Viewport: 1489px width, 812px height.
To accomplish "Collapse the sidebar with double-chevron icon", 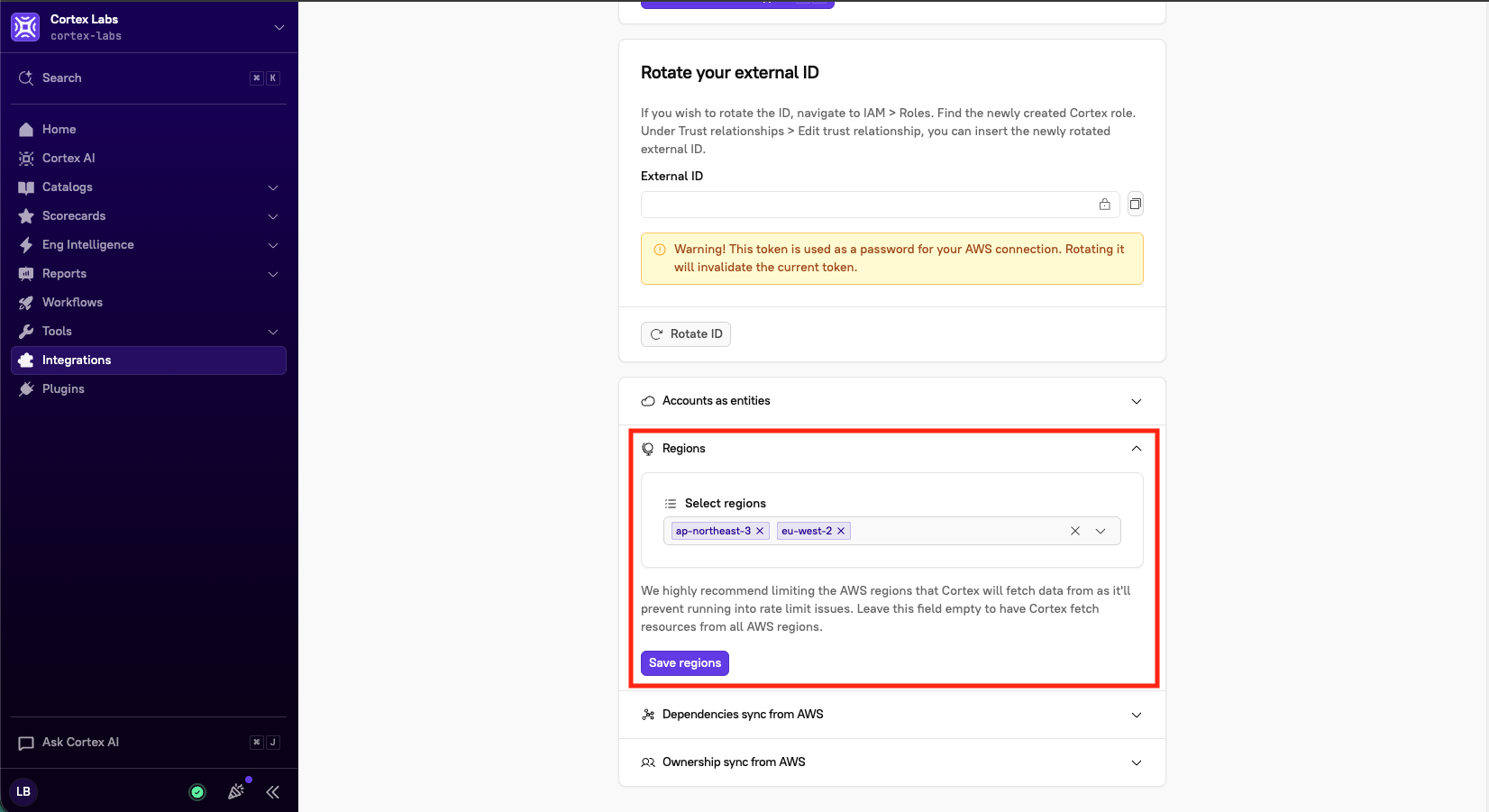I will [x=273, y=792].
